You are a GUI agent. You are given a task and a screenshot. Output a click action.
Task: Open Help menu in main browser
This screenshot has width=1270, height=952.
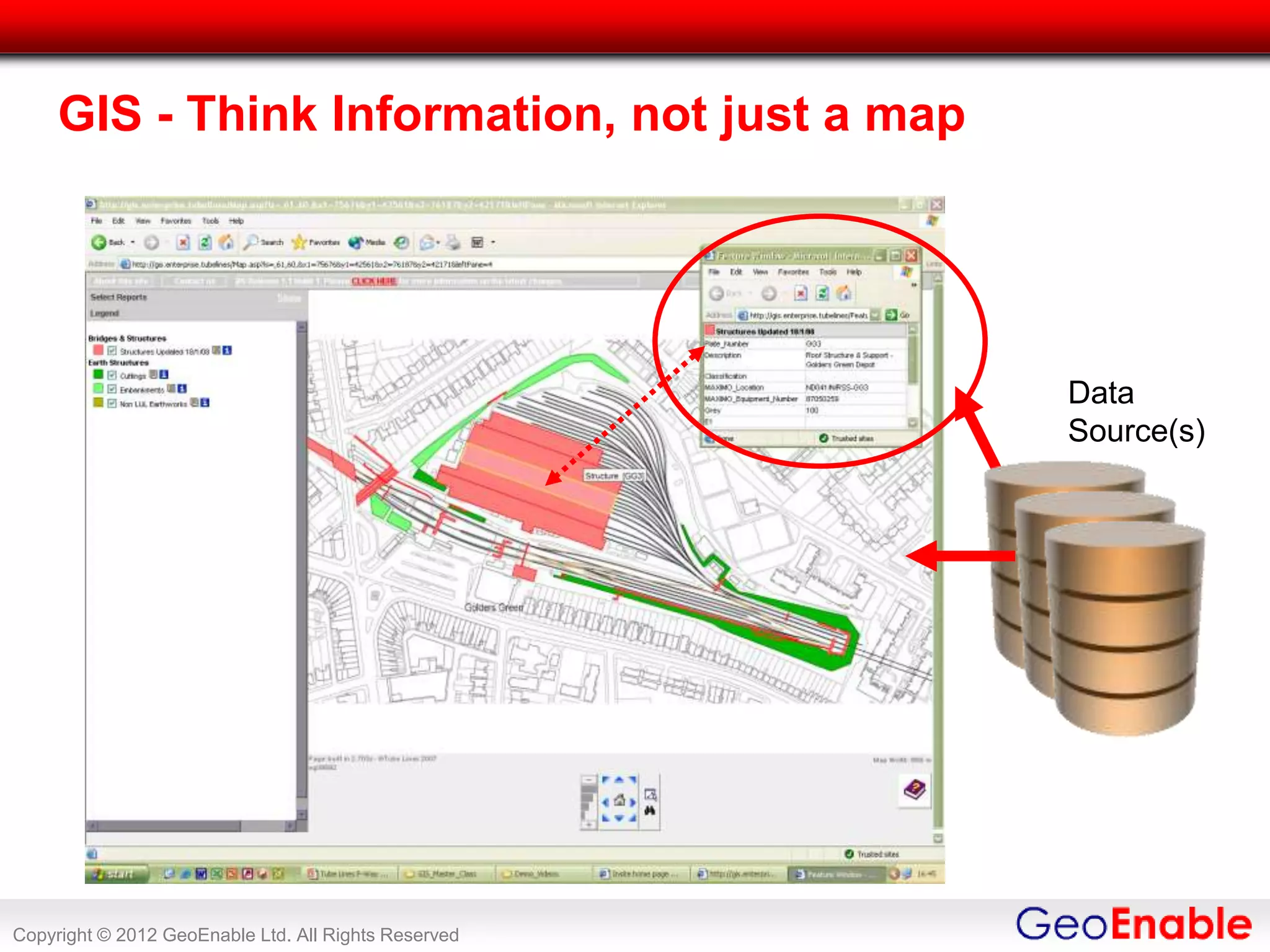coord(236,221)
